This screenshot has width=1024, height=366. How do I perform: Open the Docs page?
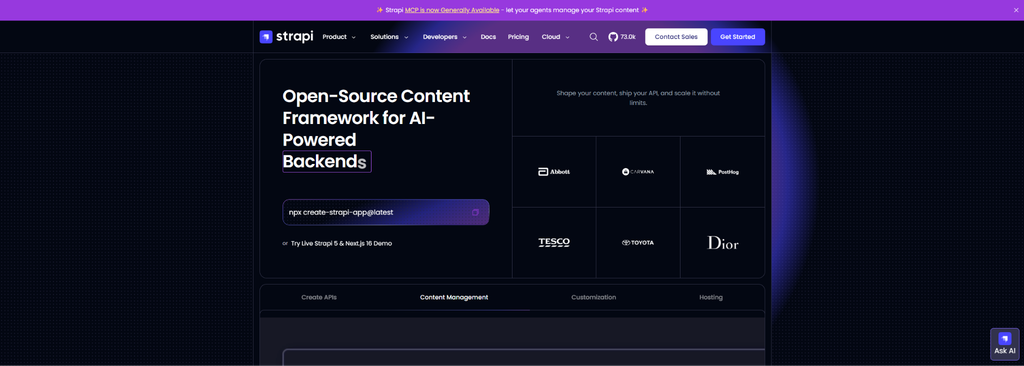pyautogui.click(x=488, y=37)
